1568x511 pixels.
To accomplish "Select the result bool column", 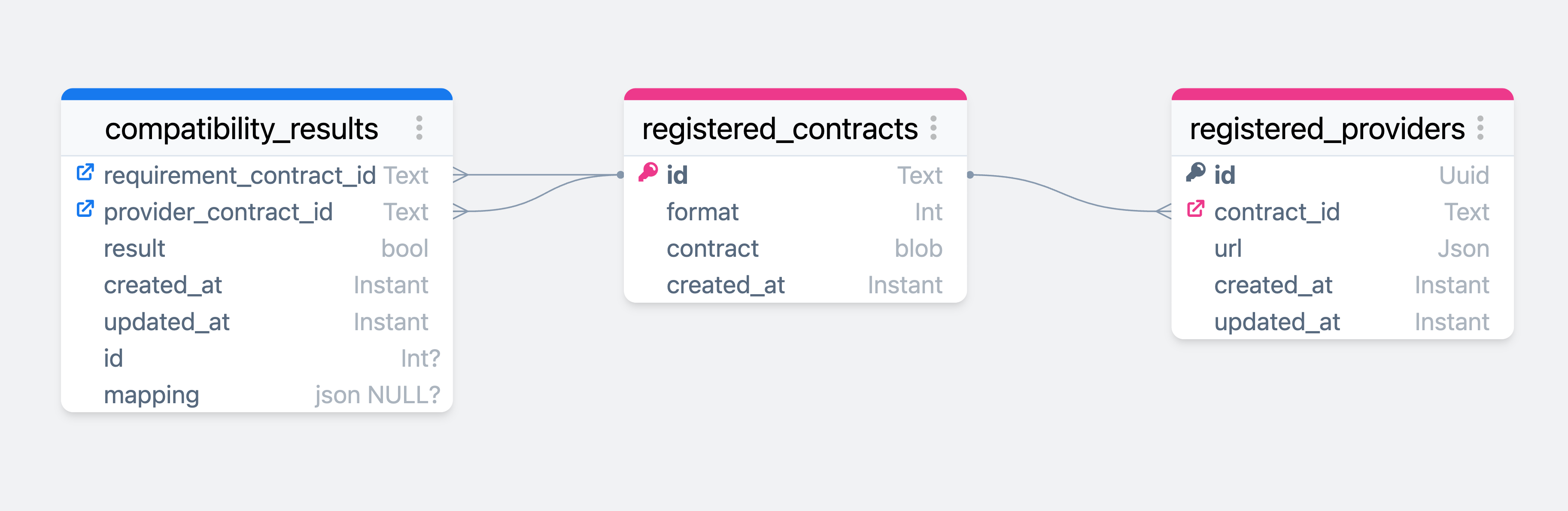I will [x=256, y=249].
